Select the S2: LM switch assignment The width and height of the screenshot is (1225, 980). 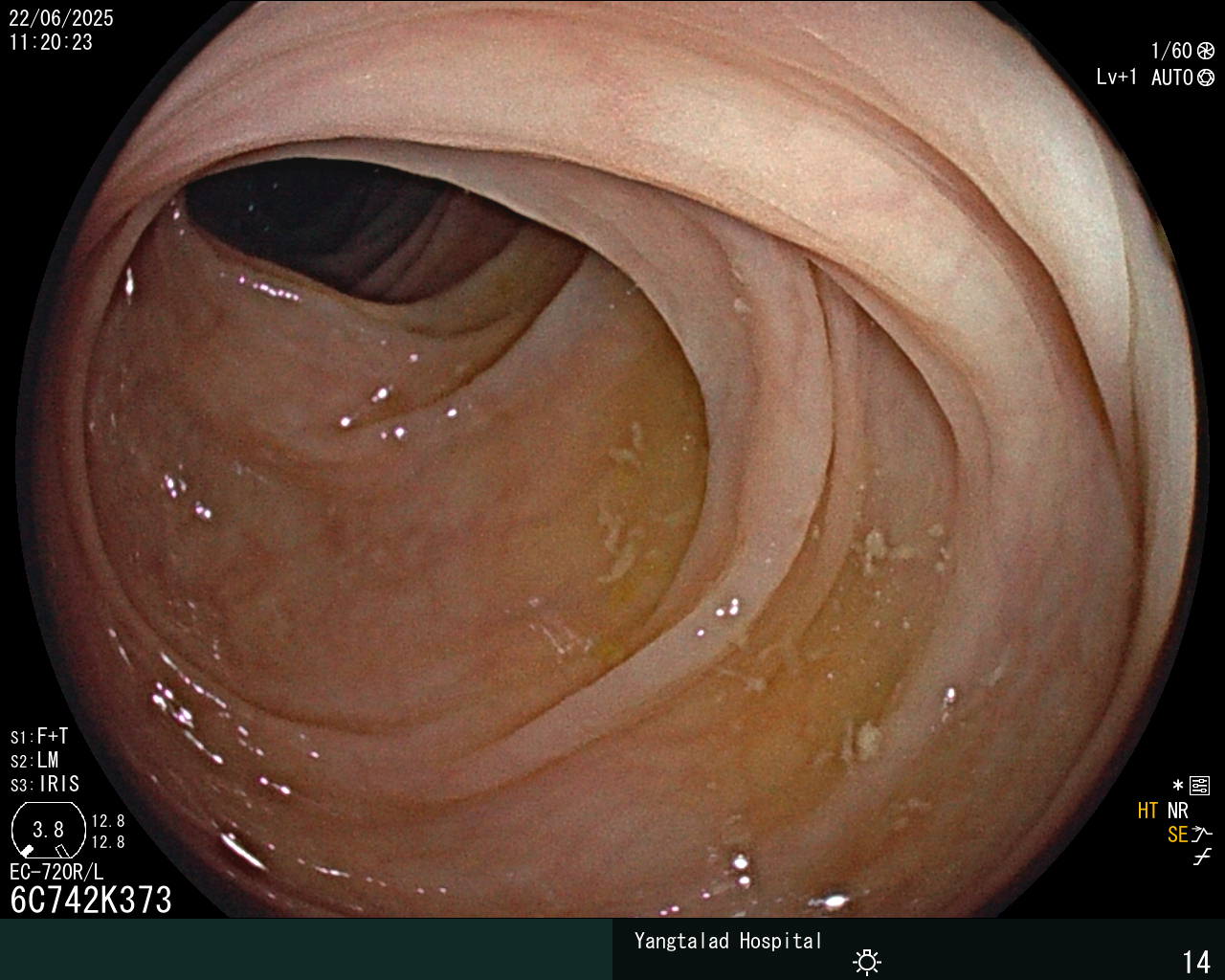pos(34,761)
